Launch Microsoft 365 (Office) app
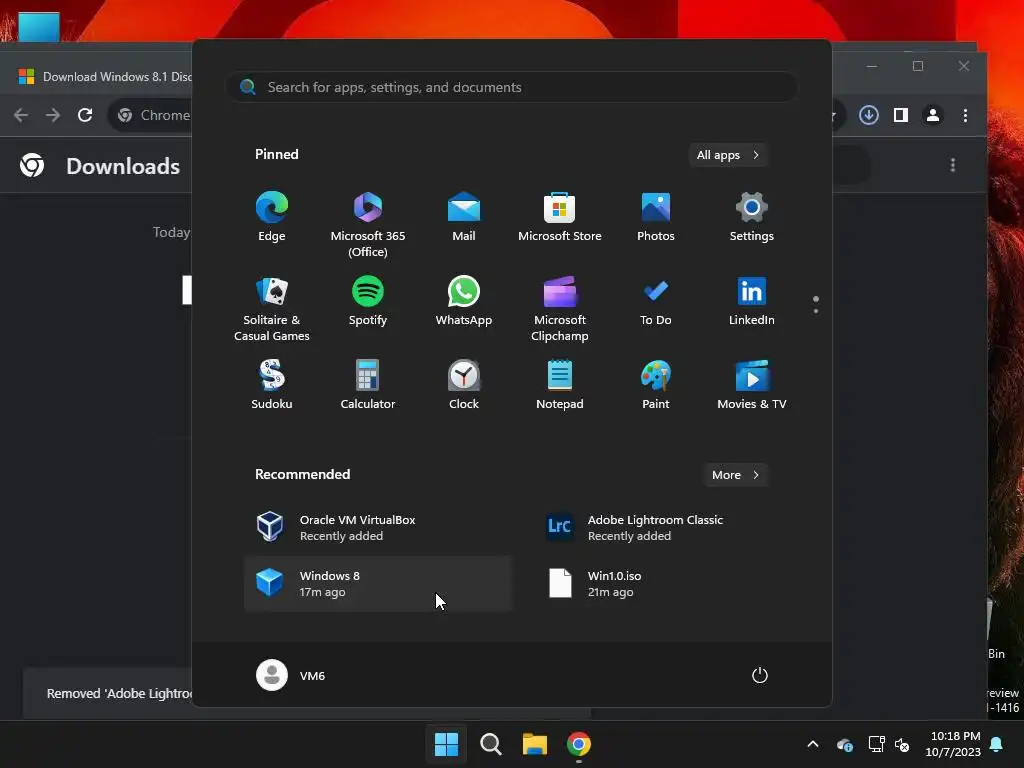 click(x=368, y=224)
